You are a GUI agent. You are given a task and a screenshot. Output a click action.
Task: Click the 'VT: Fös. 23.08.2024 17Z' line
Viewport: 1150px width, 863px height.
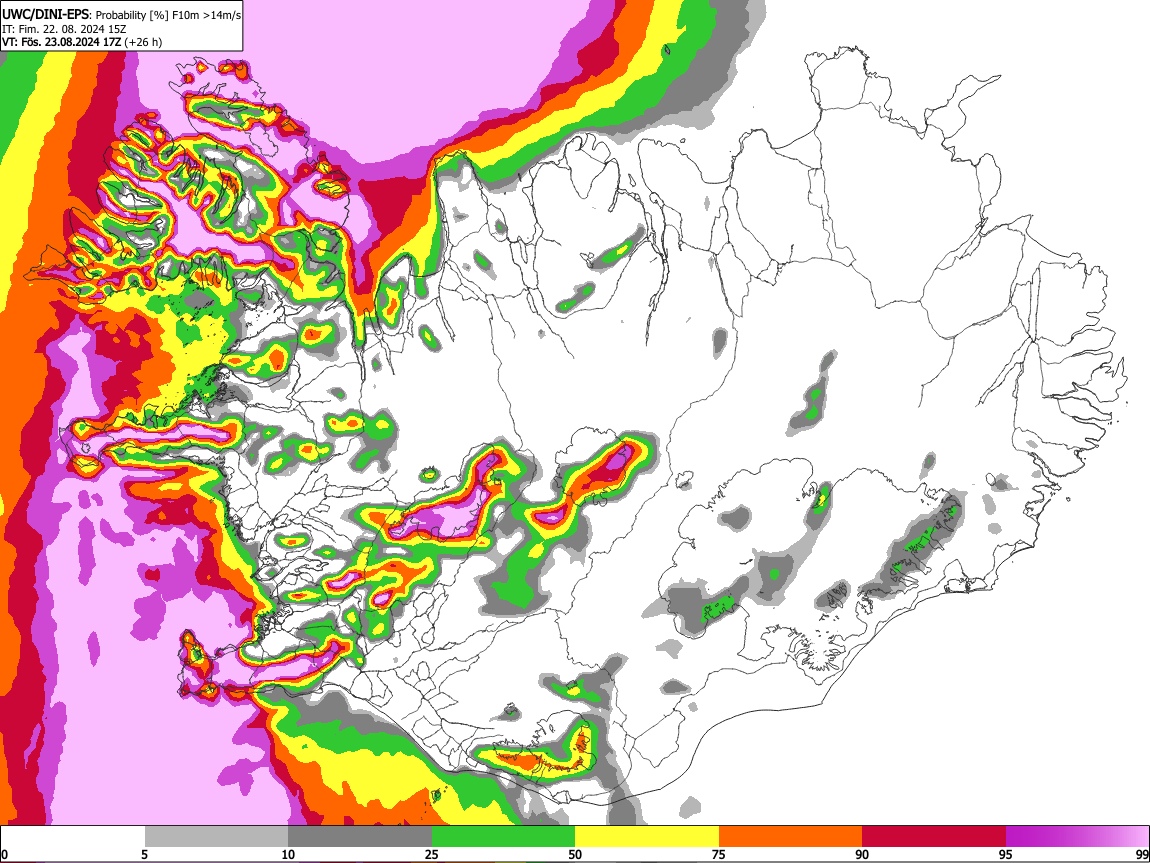[x=62, y=42]
